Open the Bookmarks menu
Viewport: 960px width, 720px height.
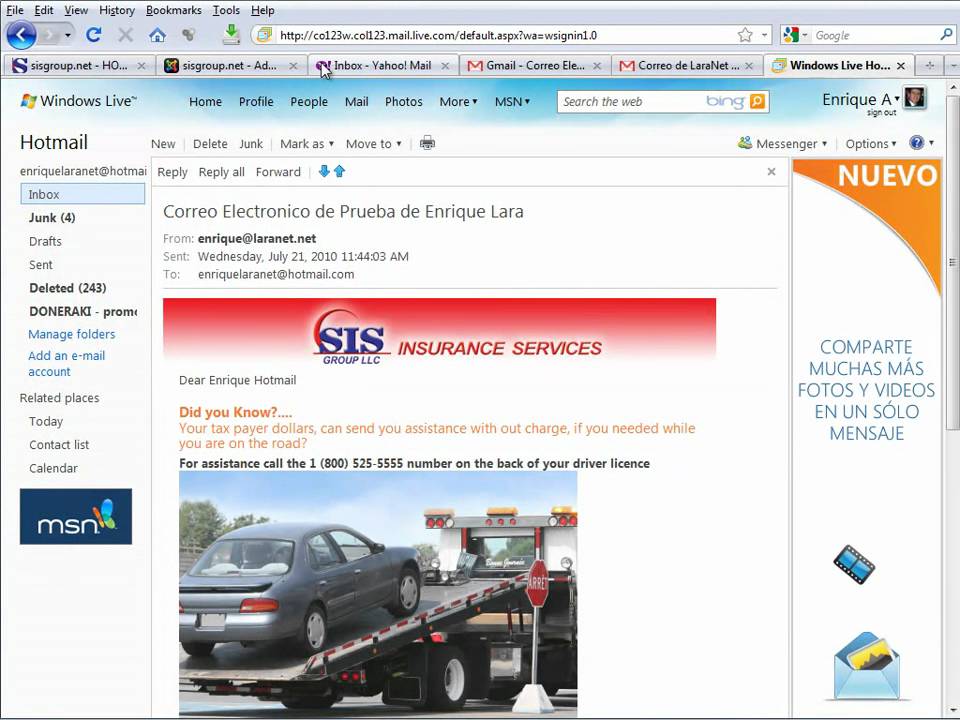click(173, 10)
